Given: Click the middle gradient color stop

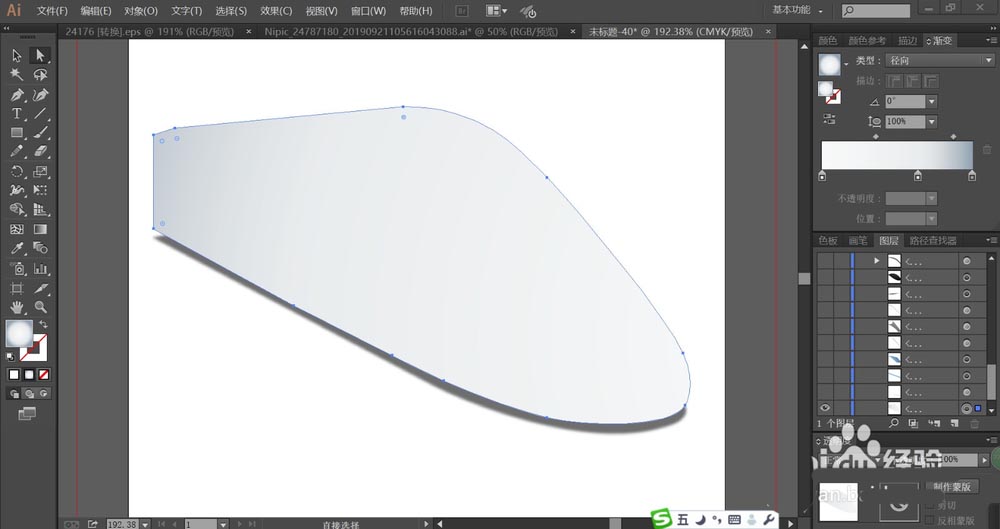Looking at the screenshot, I should point(918,176).
